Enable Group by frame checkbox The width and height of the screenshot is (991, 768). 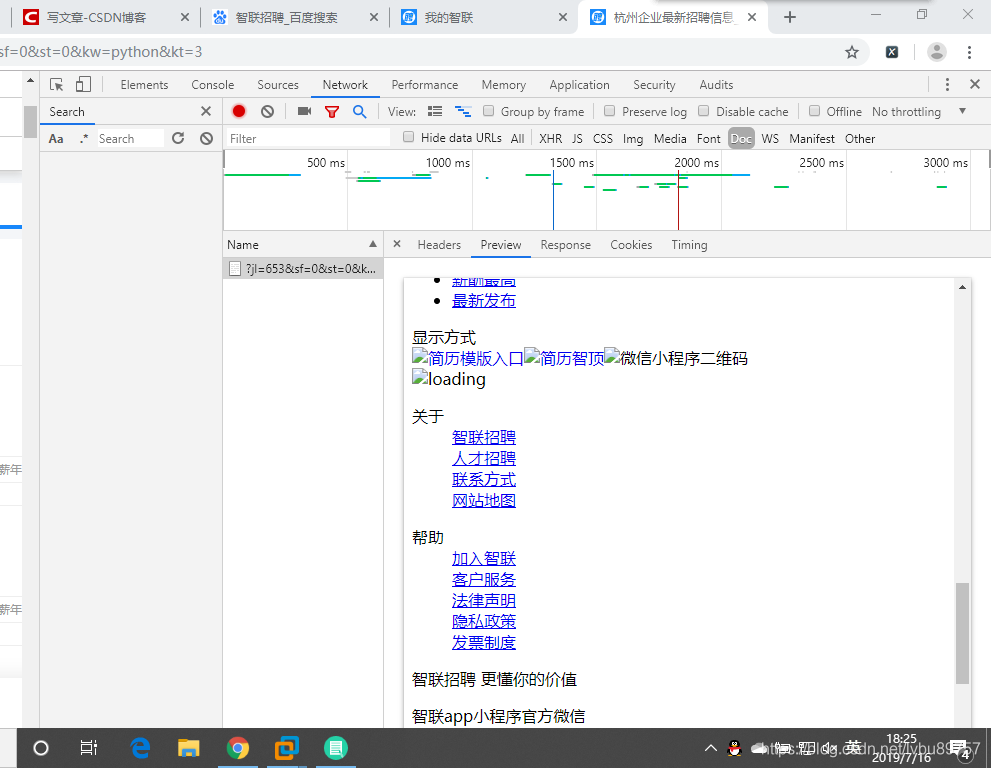point(489,111)
